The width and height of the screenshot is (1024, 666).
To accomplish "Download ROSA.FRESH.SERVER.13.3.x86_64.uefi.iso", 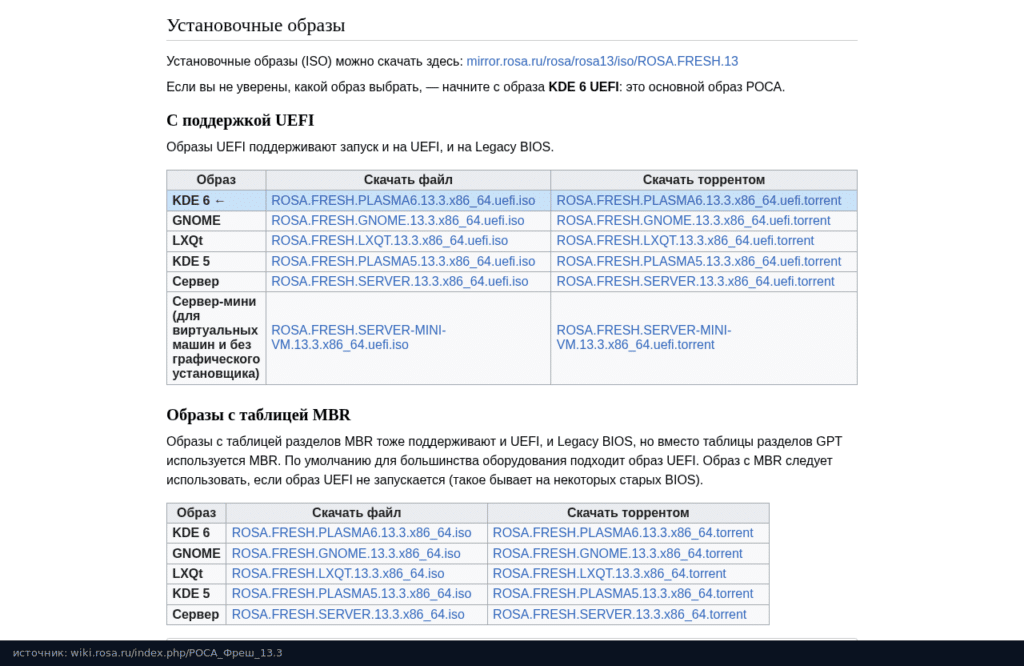I will pos(400,281).
